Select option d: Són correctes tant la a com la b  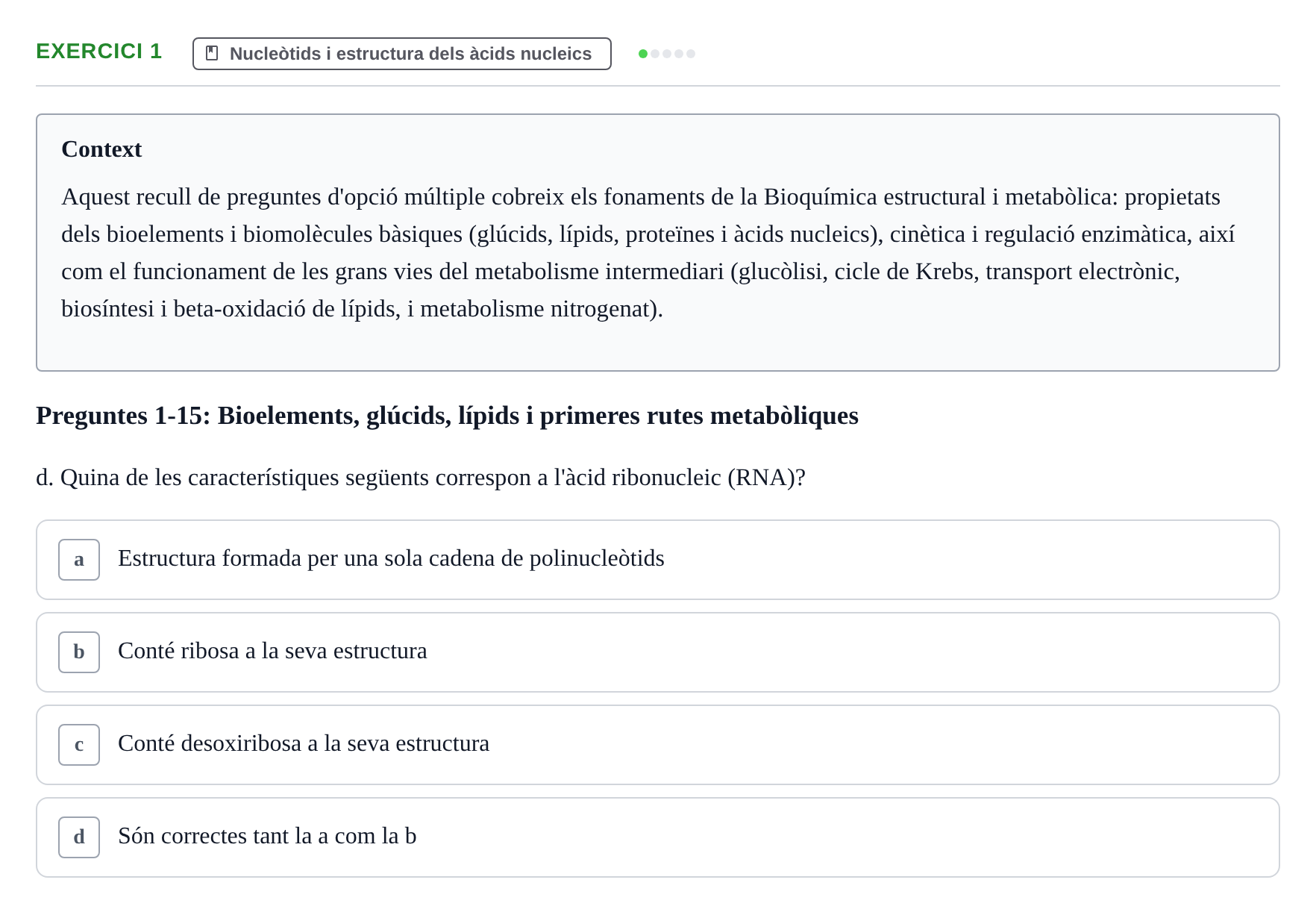(657, 837)
